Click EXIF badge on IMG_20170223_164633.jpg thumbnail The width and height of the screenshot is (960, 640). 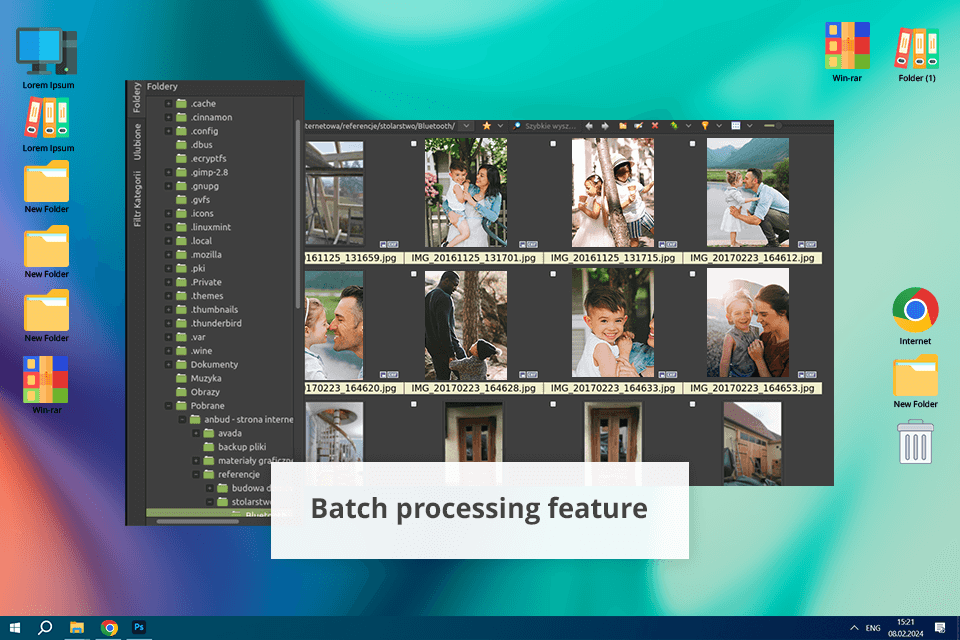pos(667,374)
